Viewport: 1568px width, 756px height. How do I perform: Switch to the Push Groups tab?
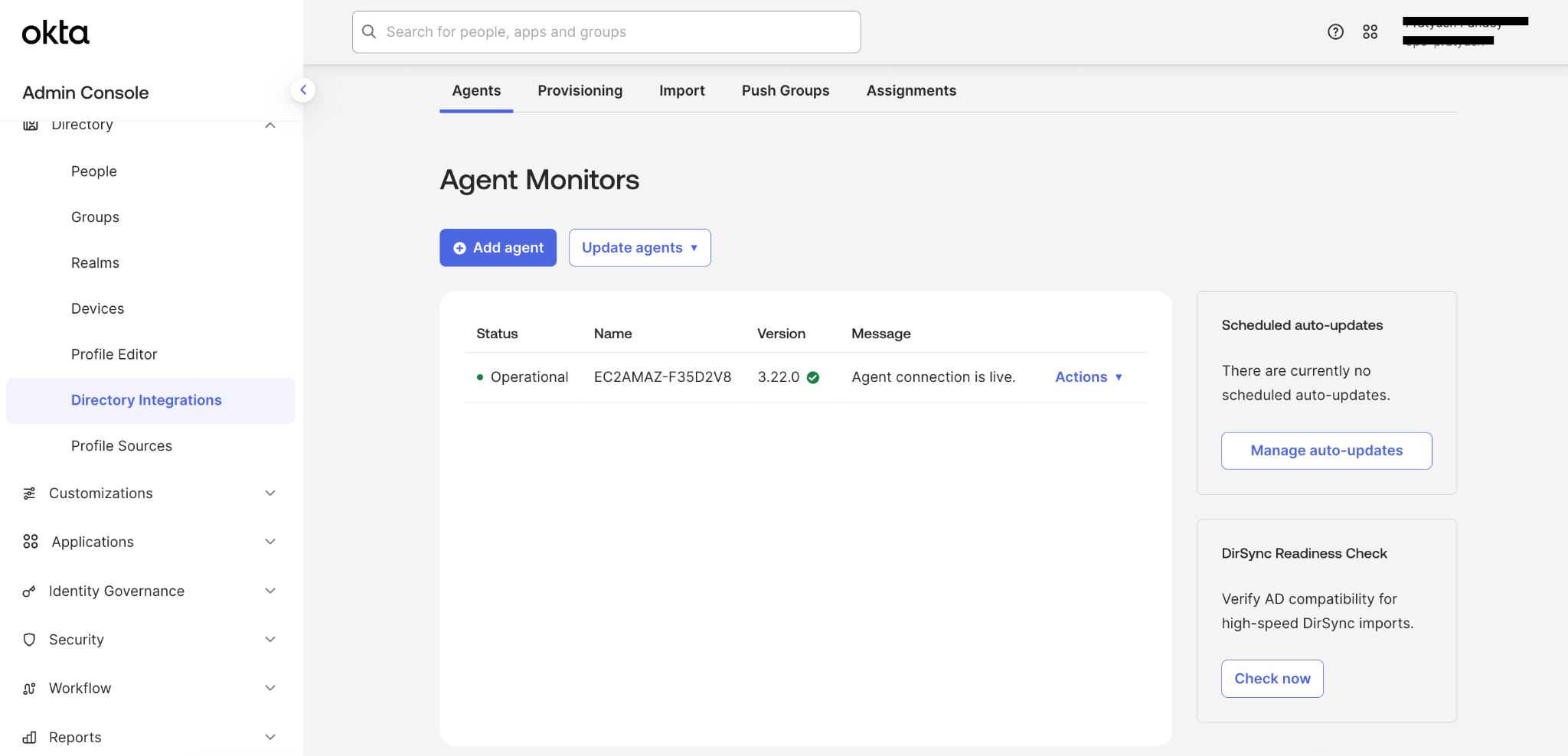pyautogui.click(x=786, y=90)
